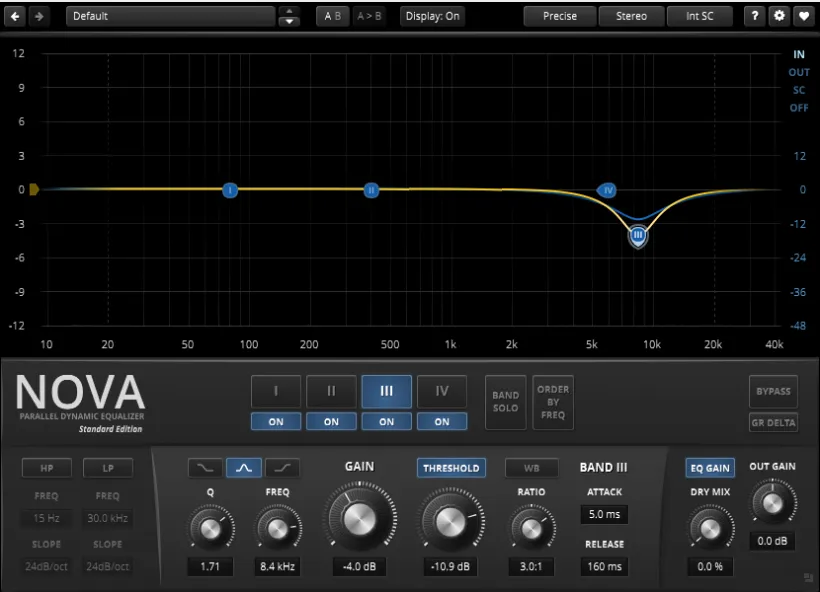Click the Q knob

[x=210, y=529]
